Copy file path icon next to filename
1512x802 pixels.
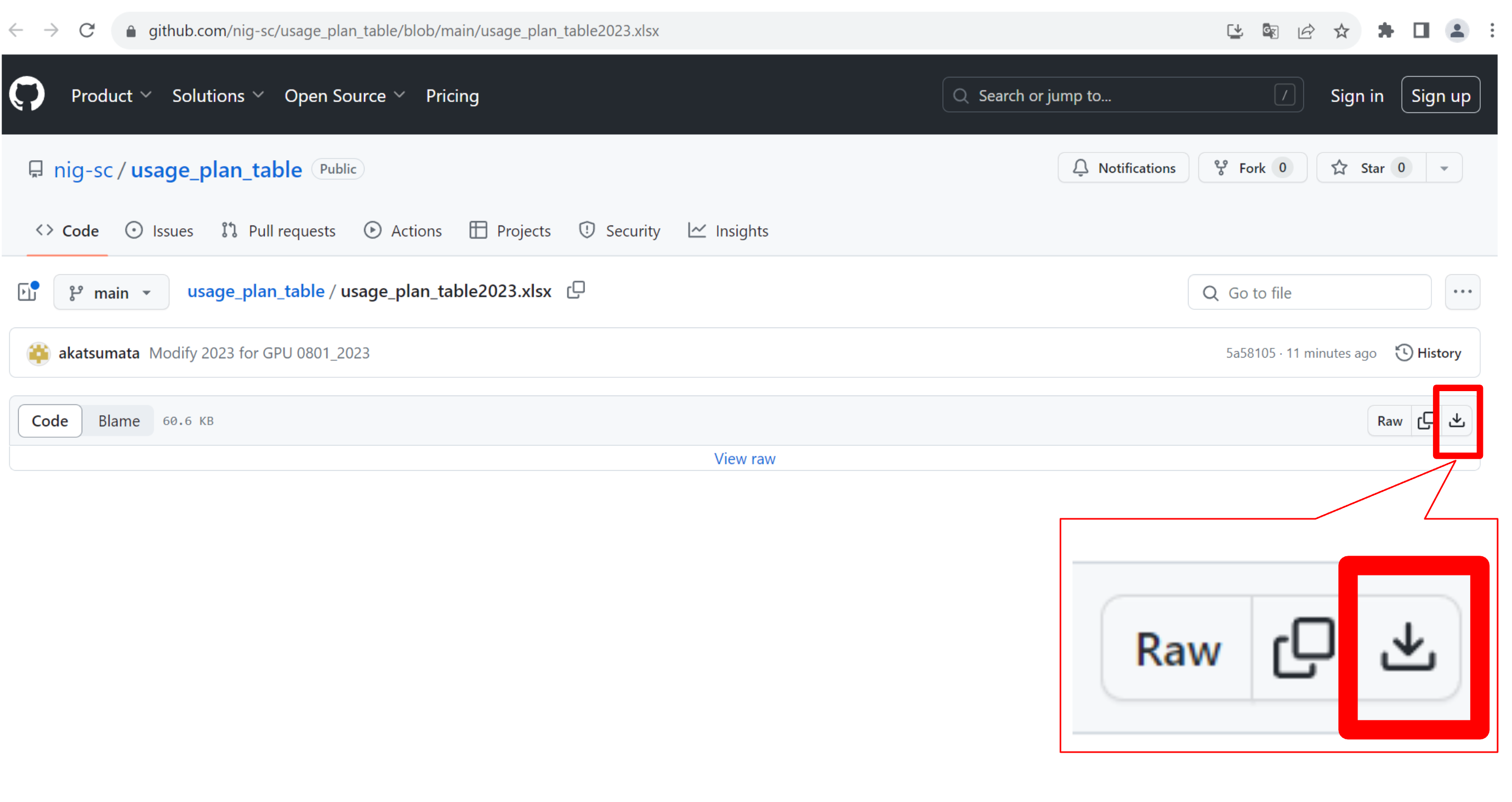coord(576,290)
